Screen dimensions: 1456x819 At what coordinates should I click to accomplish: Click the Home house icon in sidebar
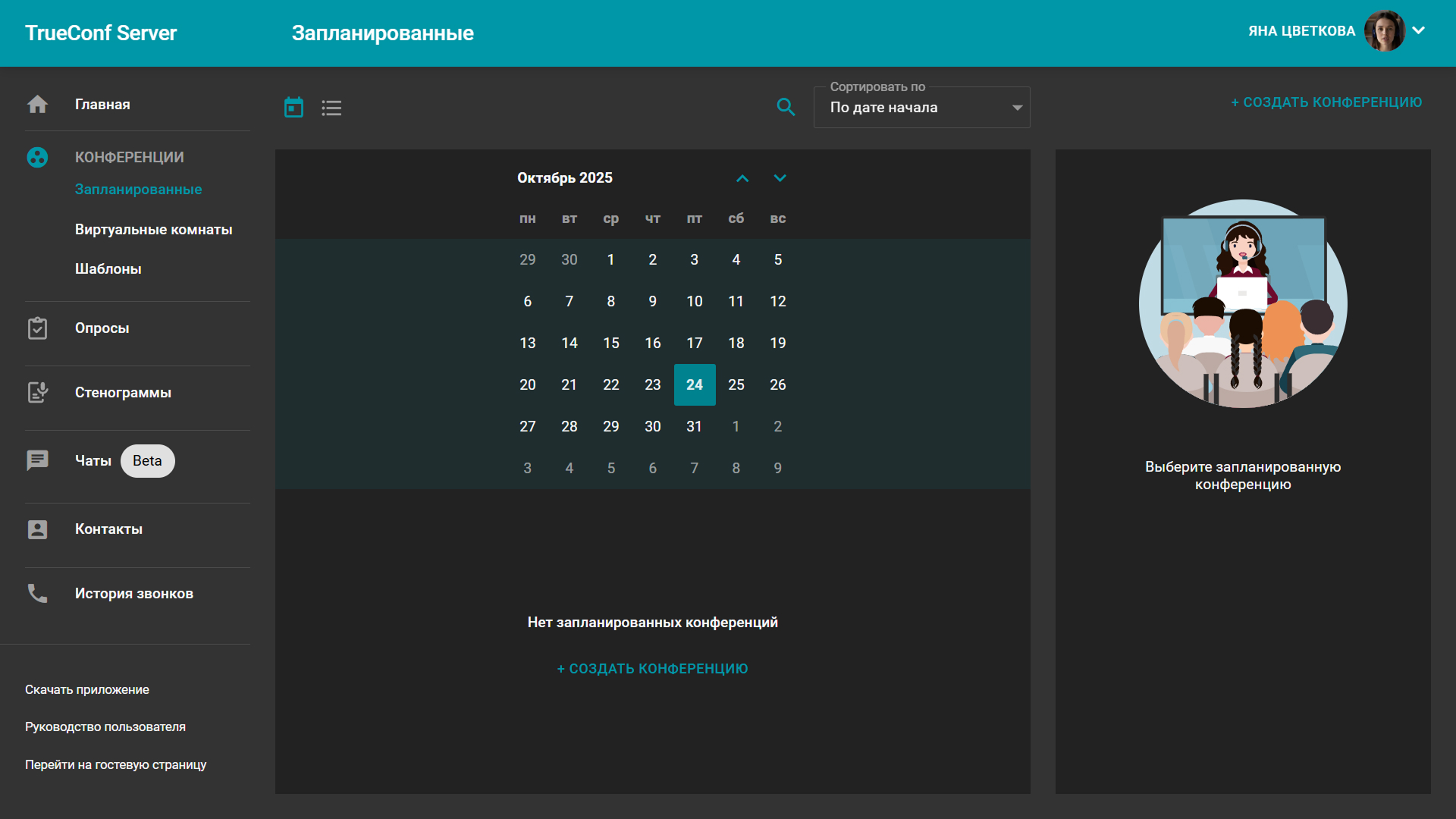(x=37, y=105)
